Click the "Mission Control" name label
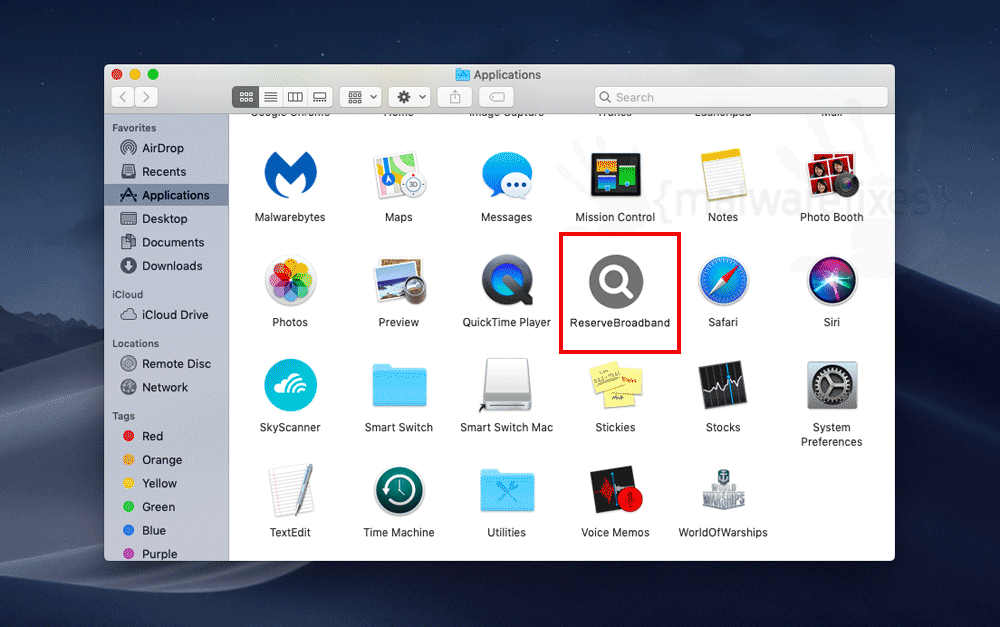The width and height of the screenshot is (1000, 627). tap(615, 218)
